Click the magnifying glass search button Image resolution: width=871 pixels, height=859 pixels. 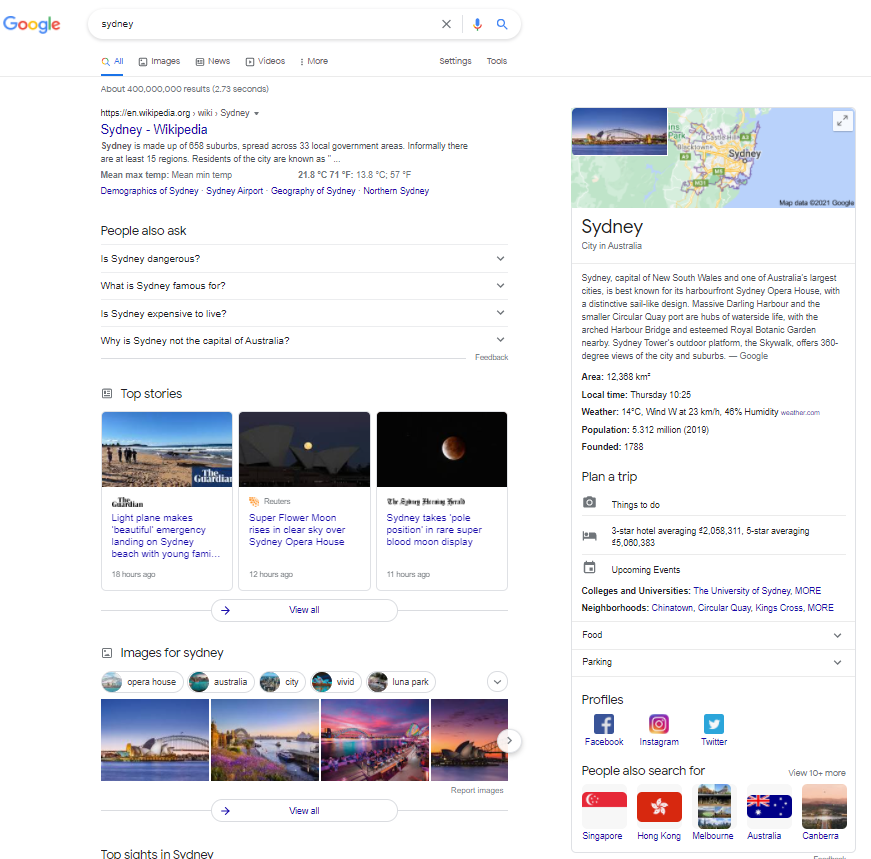pos(502,24)
